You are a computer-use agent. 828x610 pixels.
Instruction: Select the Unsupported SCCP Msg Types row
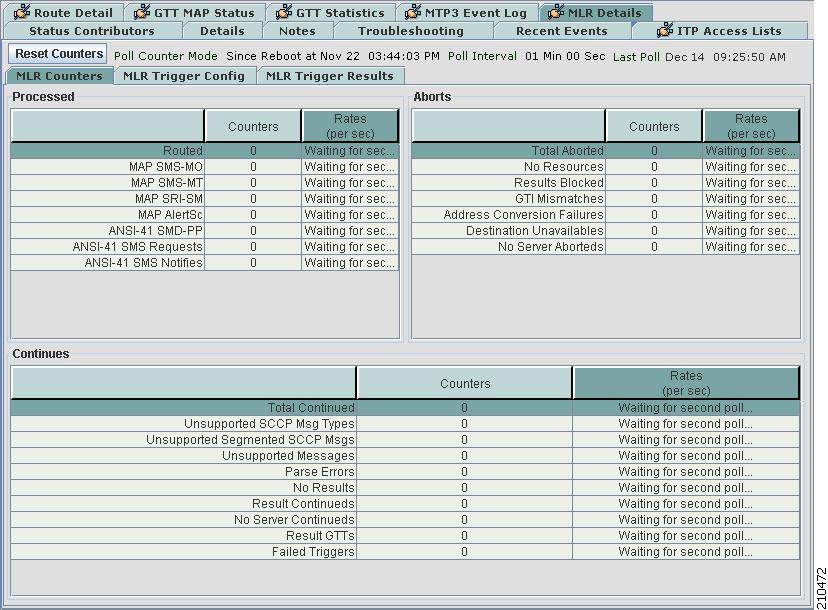405,424
